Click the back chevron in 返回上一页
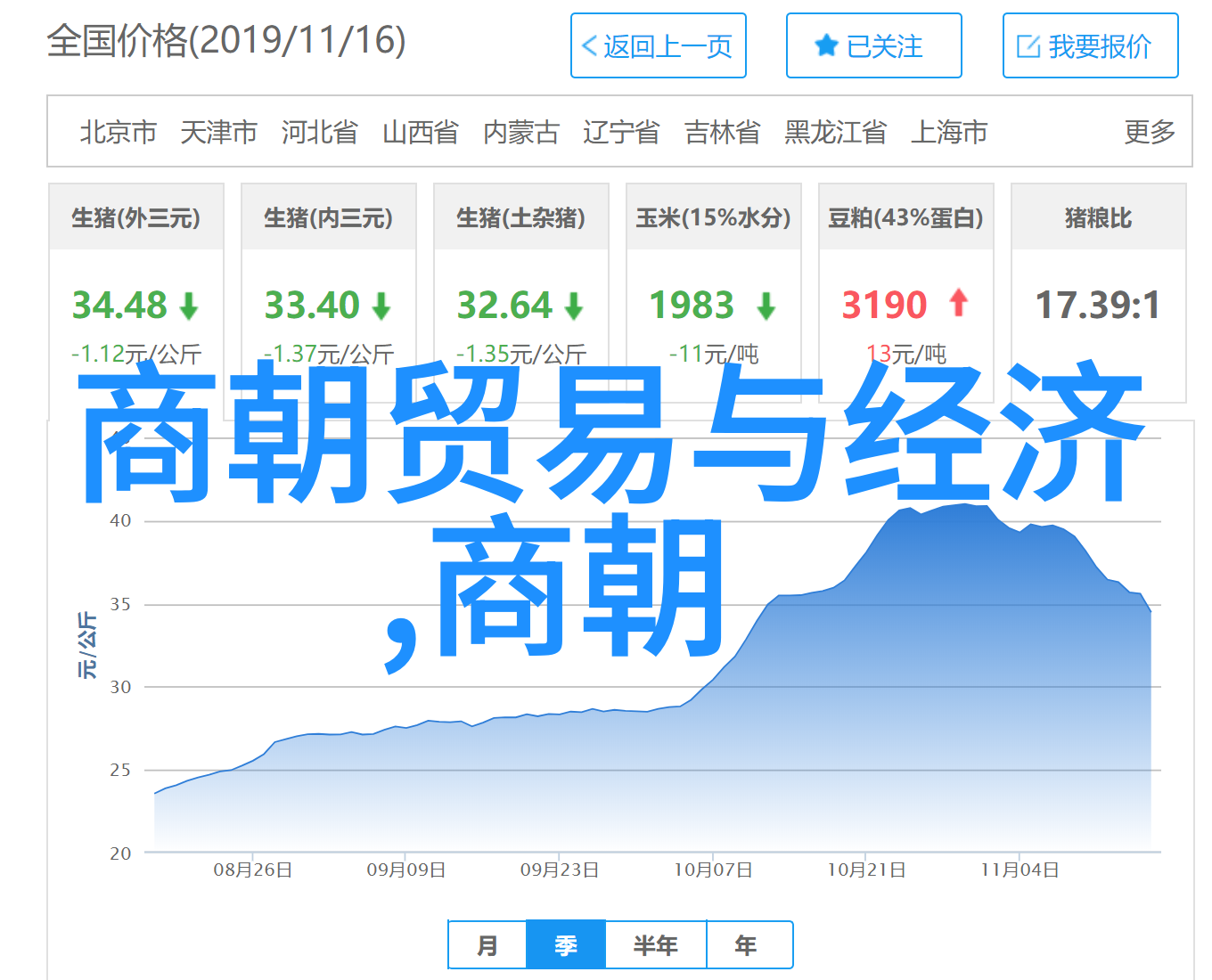Viewport: 1212px width, 980px height. (x=589, y=46)
